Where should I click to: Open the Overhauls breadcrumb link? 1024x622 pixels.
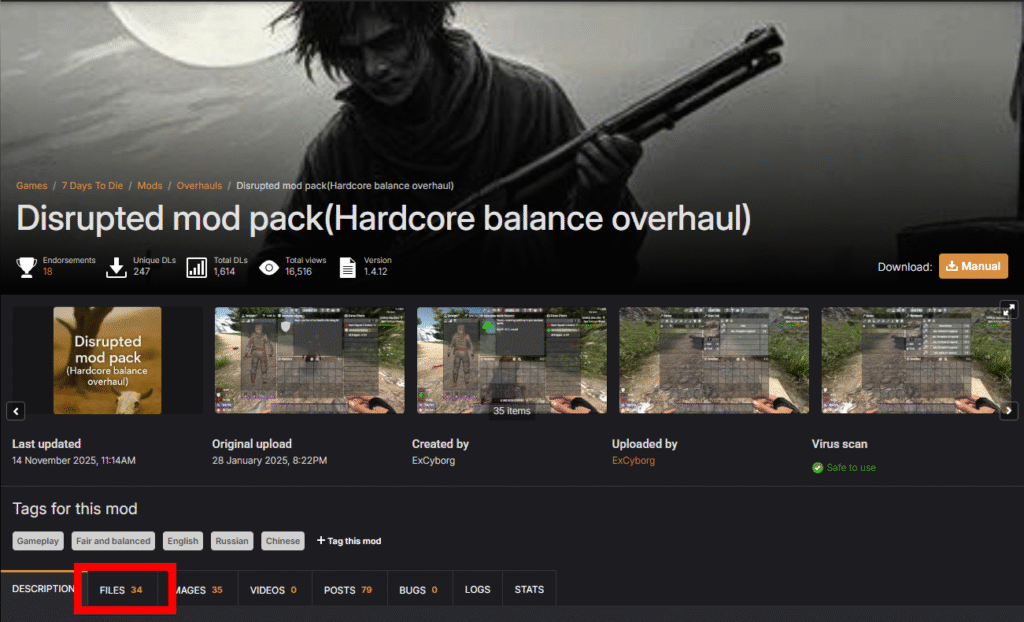pyautogui.click(x=199, y=186)
